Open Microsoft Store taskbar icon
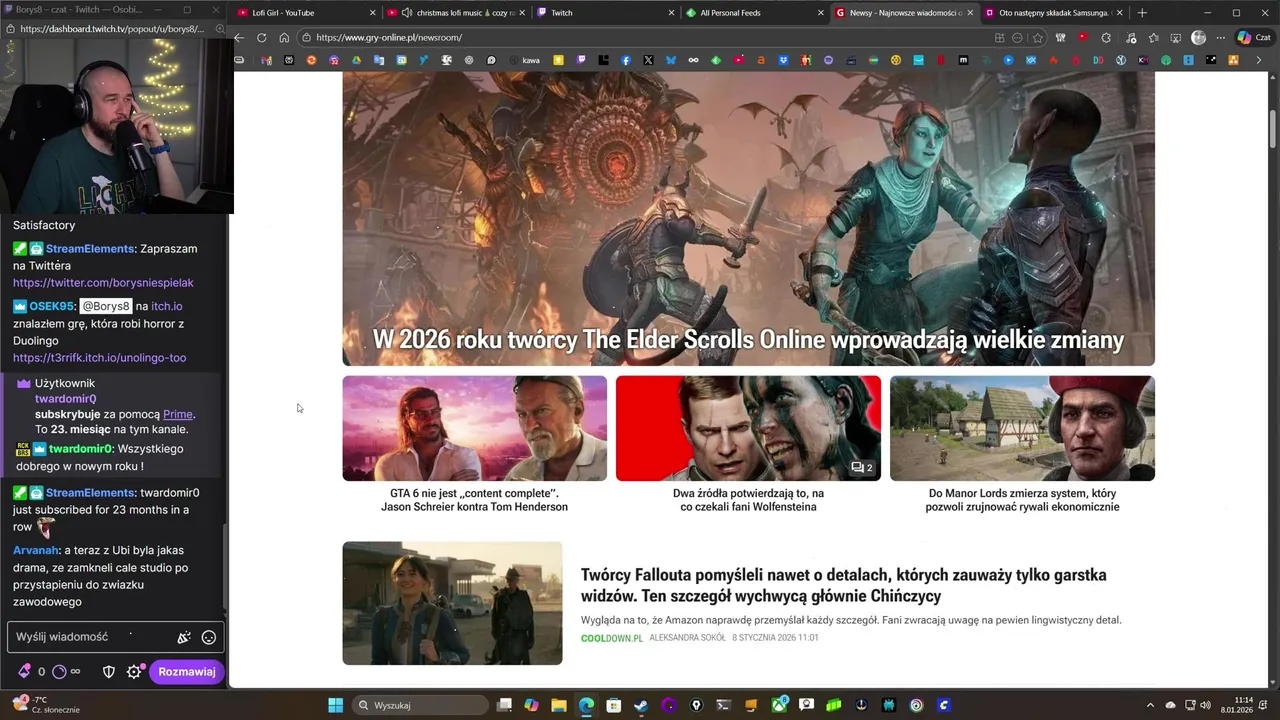The width and height of the screenshot is (1280, 720). 614,705
